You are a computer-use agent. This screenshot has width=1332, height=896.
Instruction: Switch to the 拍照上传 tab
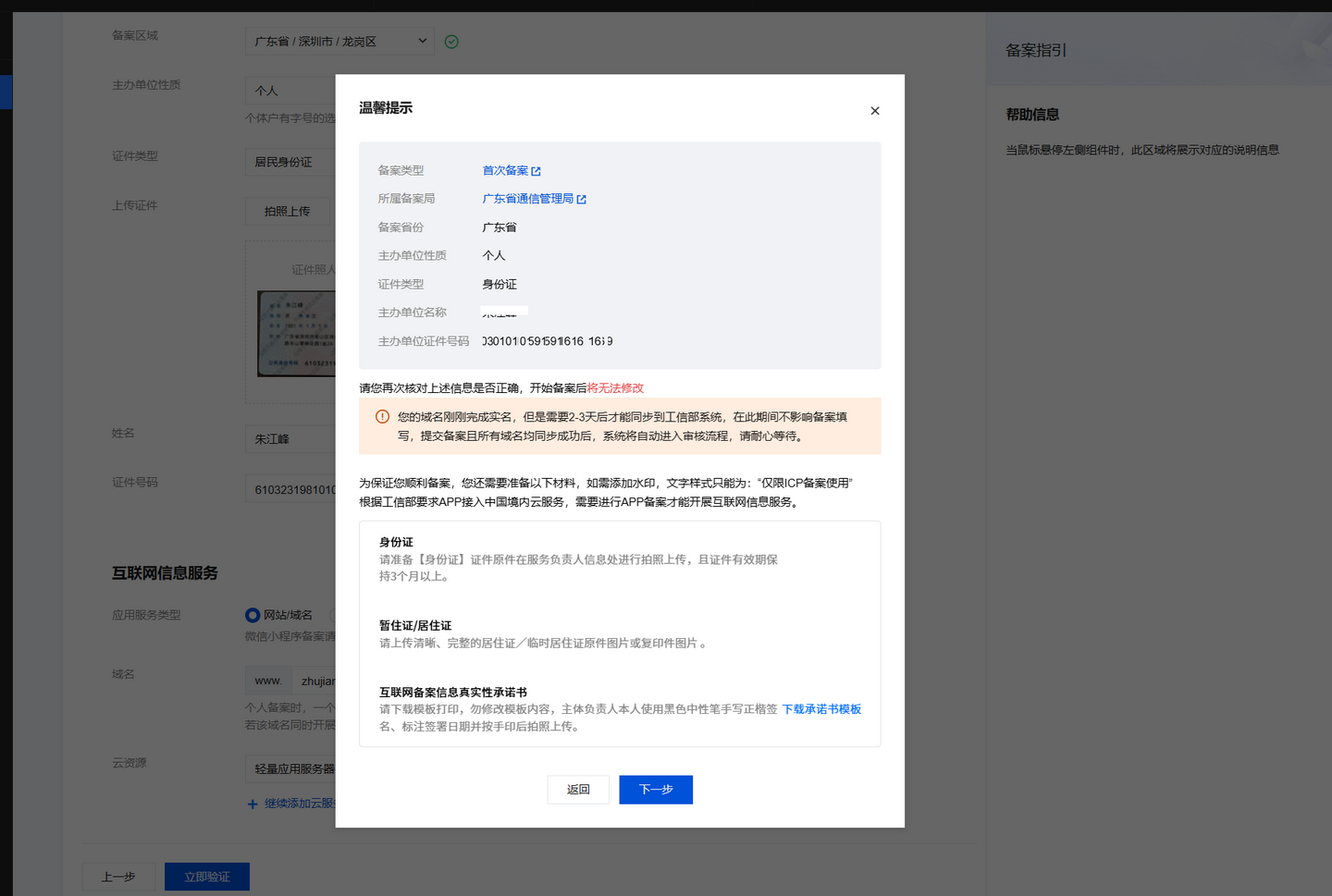pyautogui.click(x=287, y=212)
